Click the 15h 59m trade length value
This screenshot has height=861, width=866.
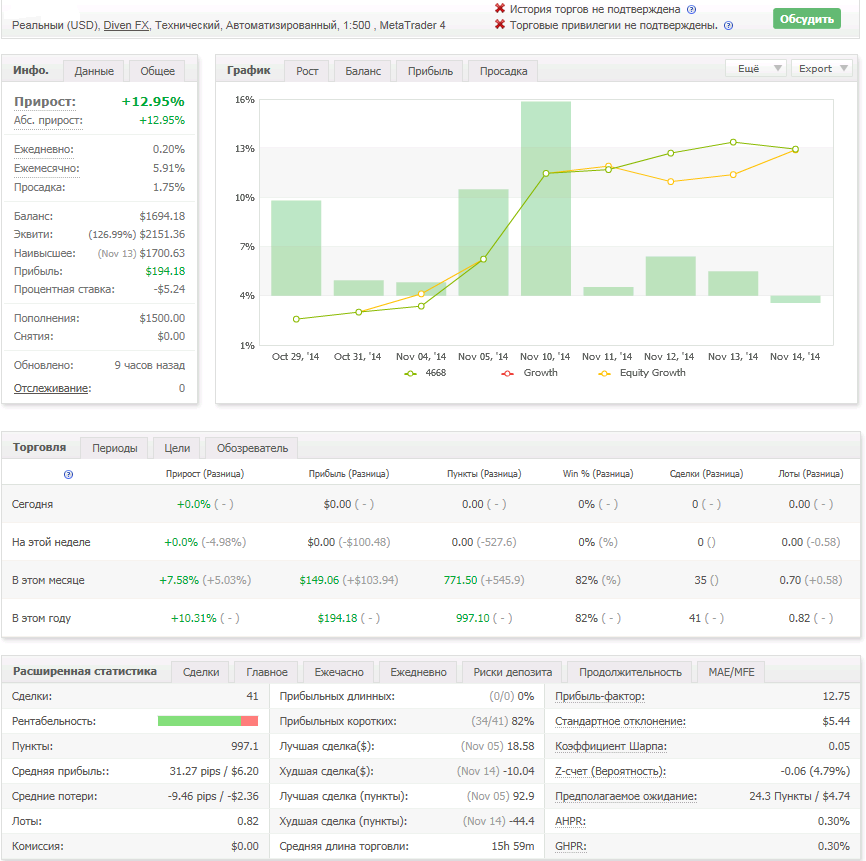pyautogui.click(x=513, y=846)
